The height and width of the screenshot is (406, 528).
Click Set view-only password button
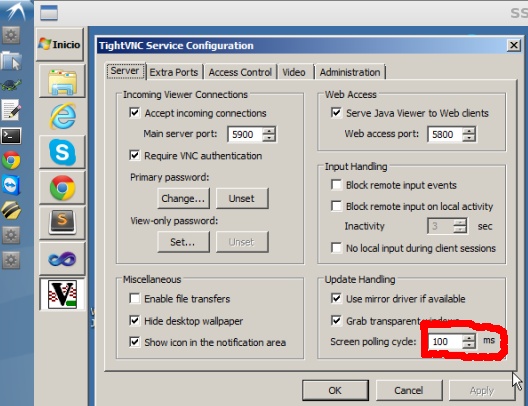coord(183,242)
